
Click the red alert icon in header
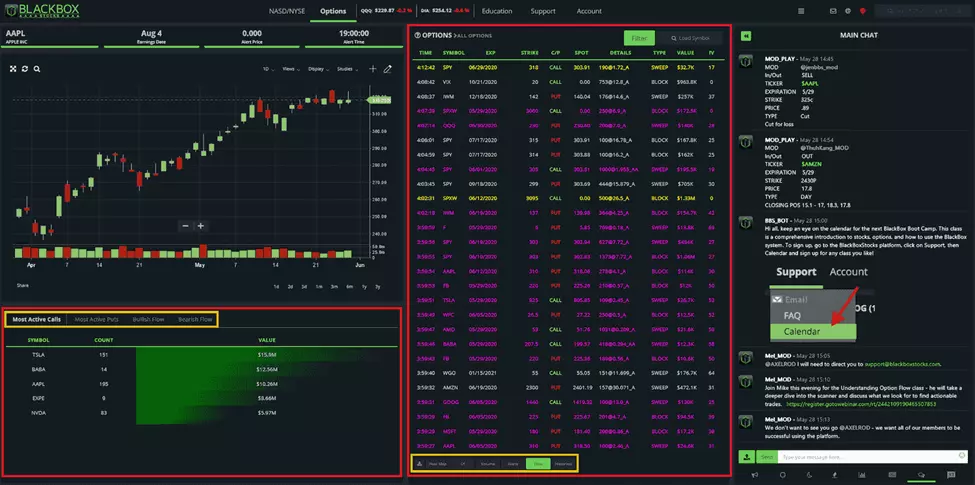(862, 11)
